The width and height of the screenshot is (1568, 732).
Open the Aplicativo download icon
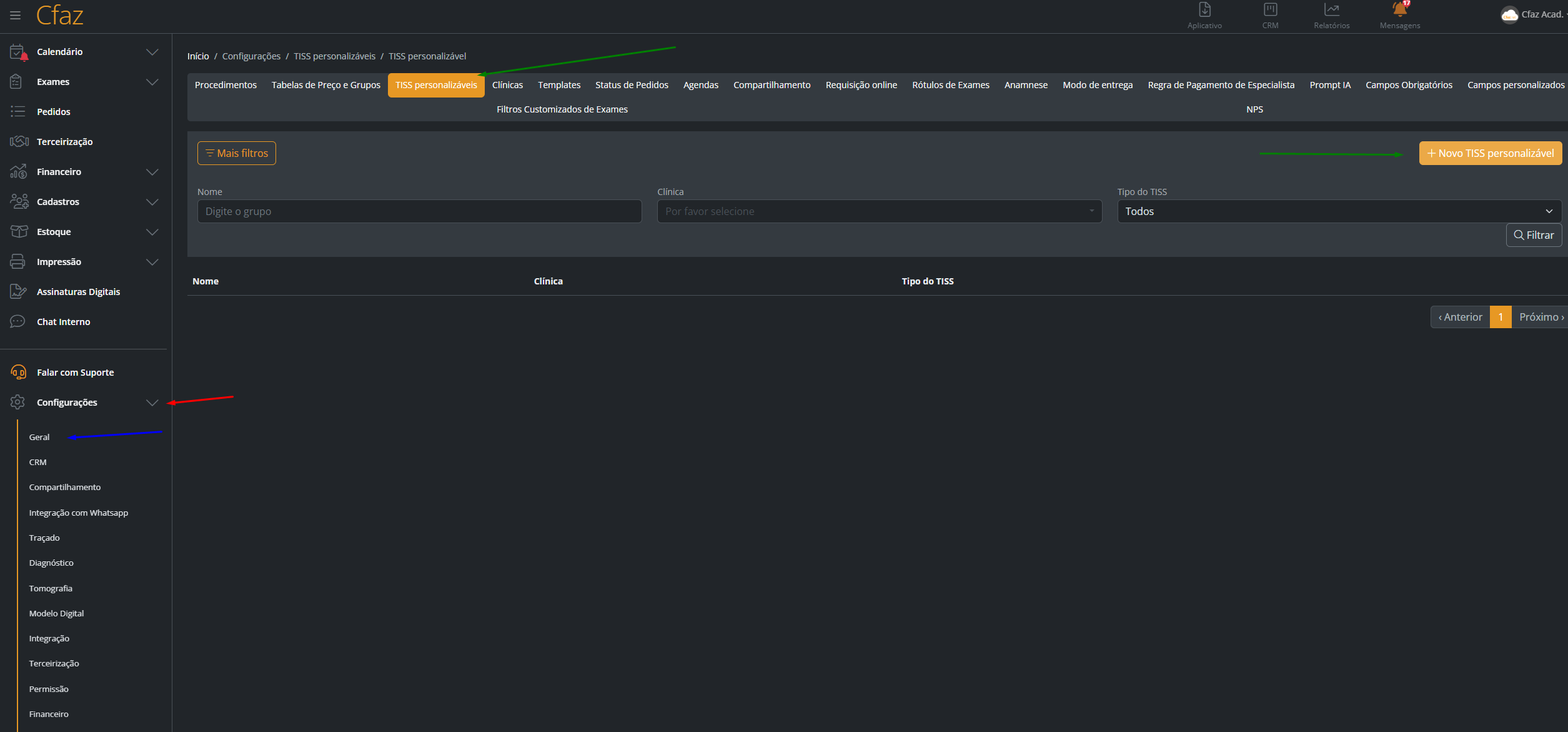pos(1204,10)
